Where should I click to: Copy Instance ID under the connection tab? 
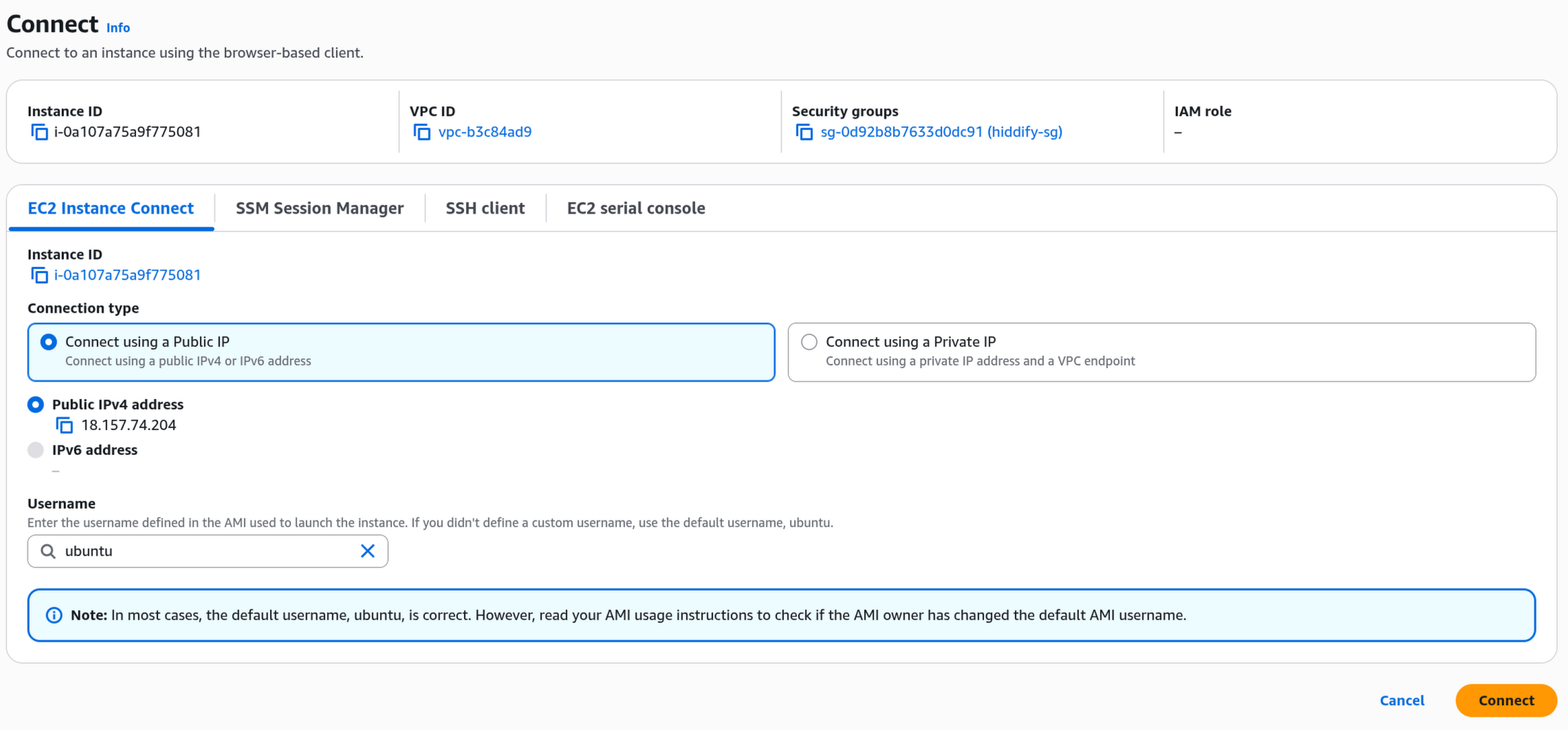(39, 275)
